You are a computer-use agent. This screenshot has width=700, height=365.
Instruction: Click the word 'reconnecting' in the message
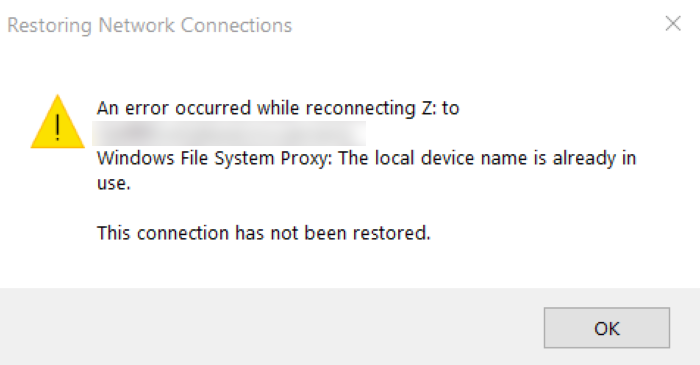point(361,109)
